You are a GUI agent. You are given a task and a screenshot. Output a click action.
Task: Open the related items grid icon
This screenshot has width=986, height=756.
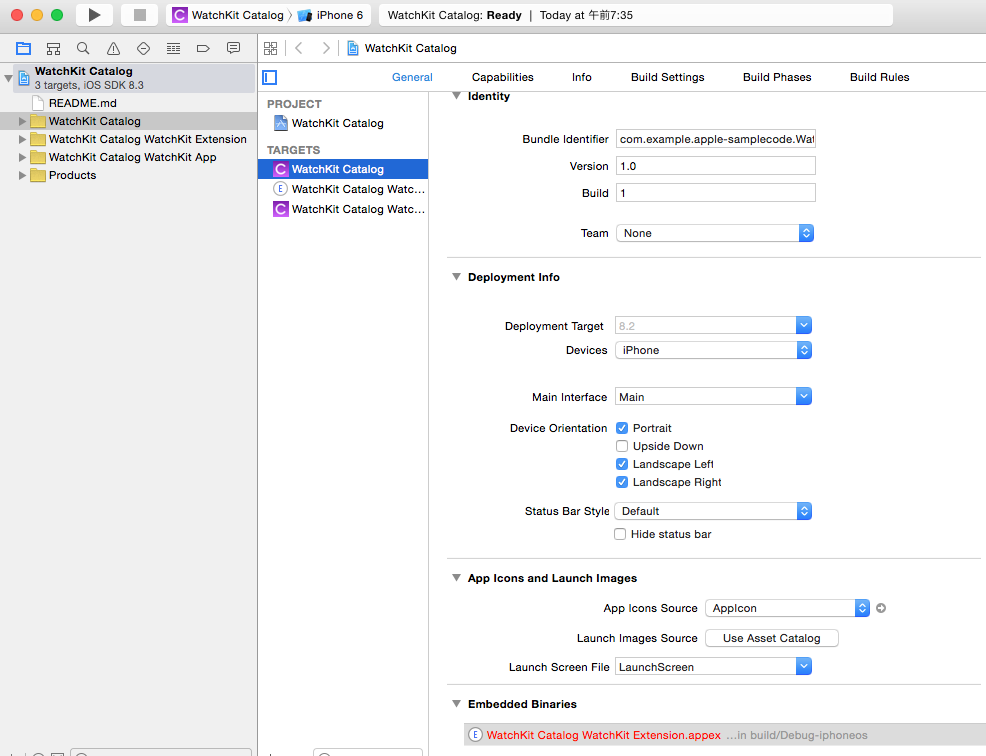click(x=270, y=48)
